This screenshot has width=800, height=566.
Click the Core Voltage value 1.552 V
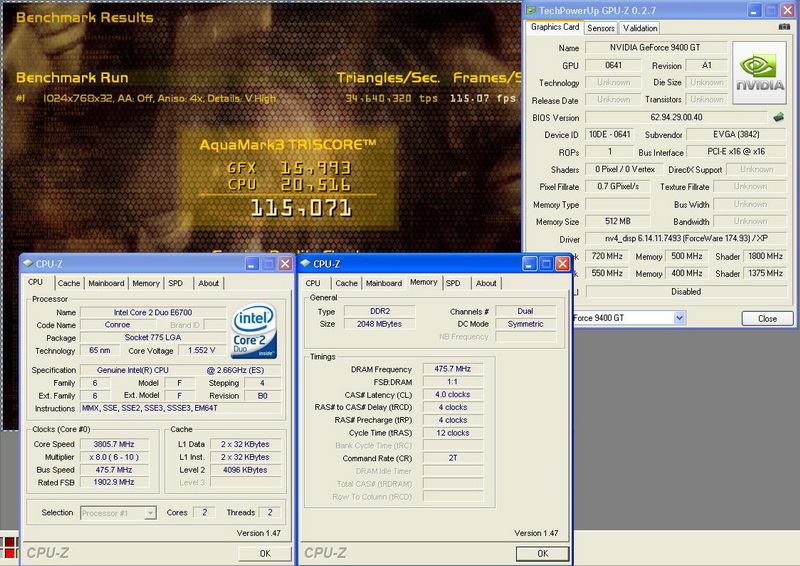201,351
